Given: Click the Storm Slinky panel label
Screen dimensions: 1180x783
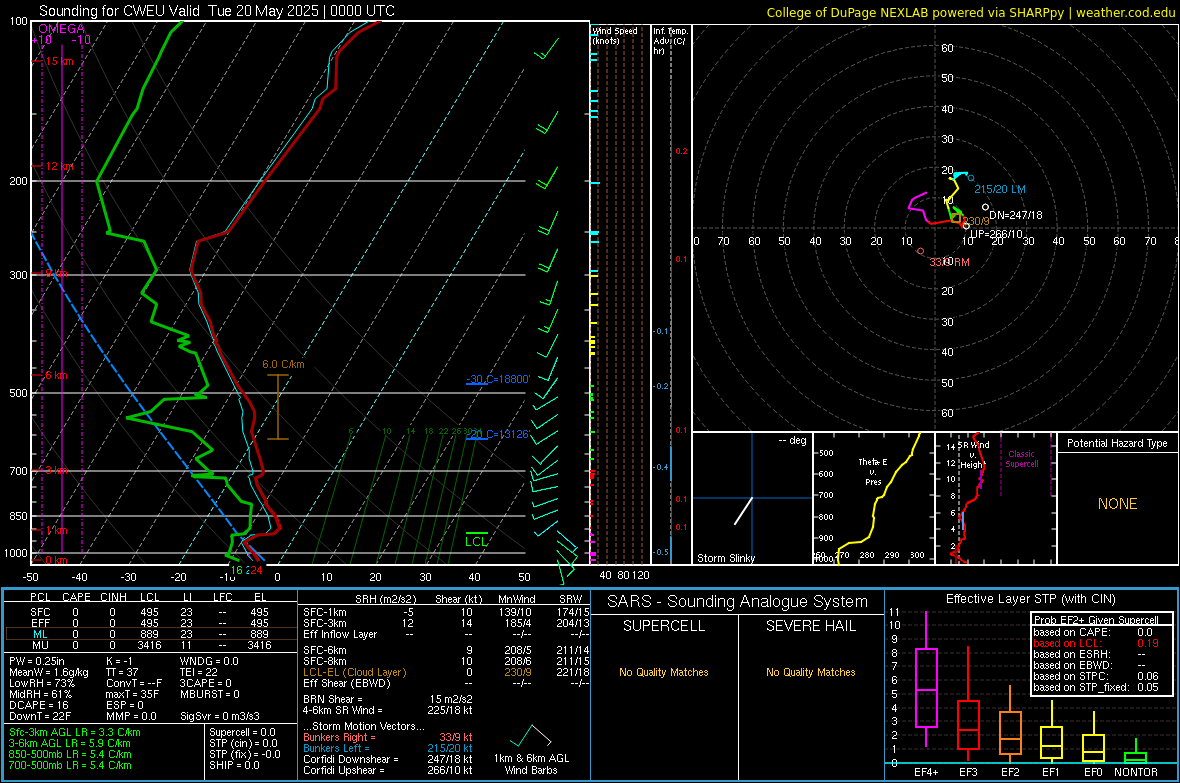Looking at the screenshot, I should (726, 558).
